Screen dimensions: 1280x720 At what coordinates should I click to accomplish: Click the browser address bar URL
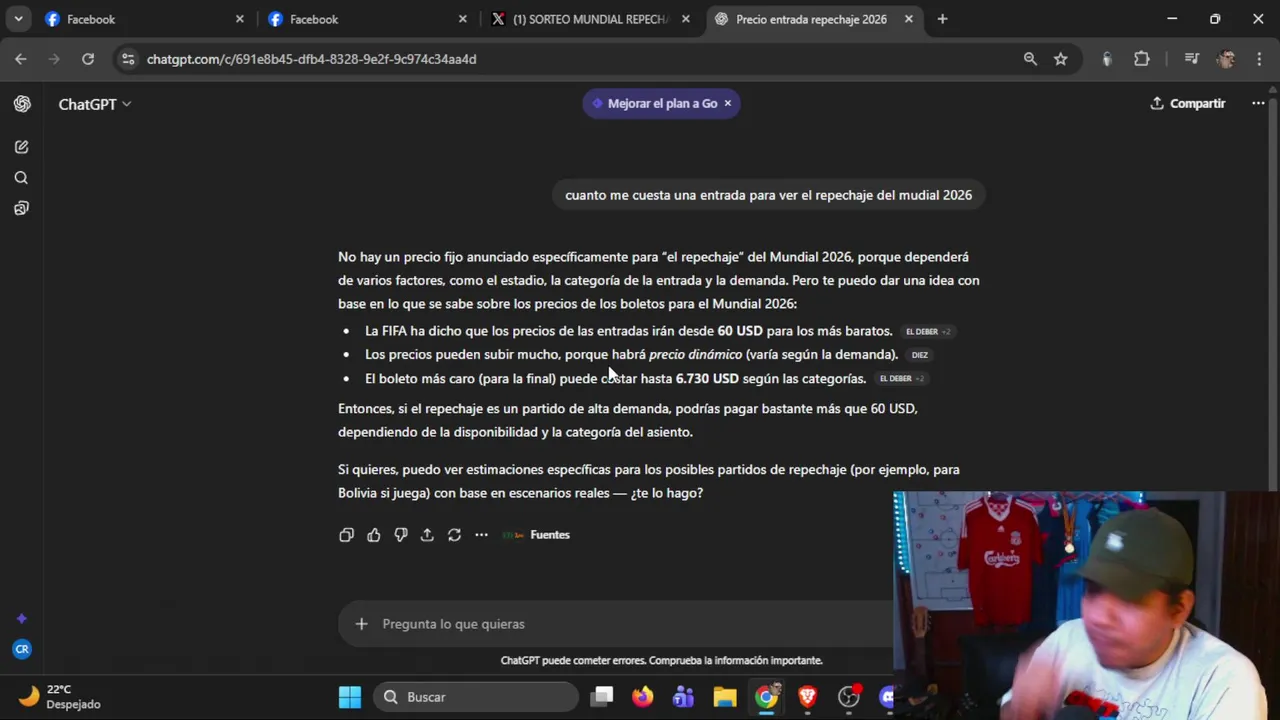(311, 59)
